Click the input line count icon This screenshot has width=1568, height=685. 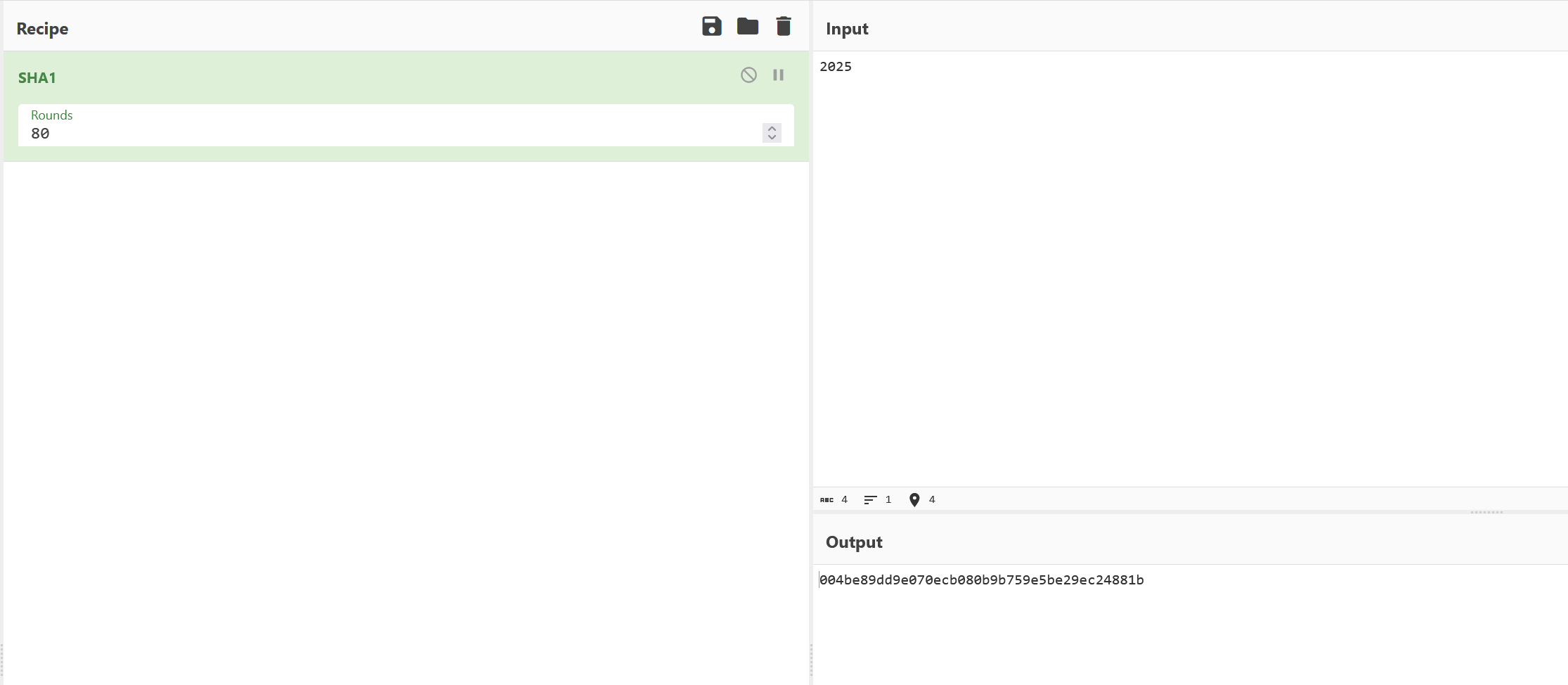tap(870, 500)
